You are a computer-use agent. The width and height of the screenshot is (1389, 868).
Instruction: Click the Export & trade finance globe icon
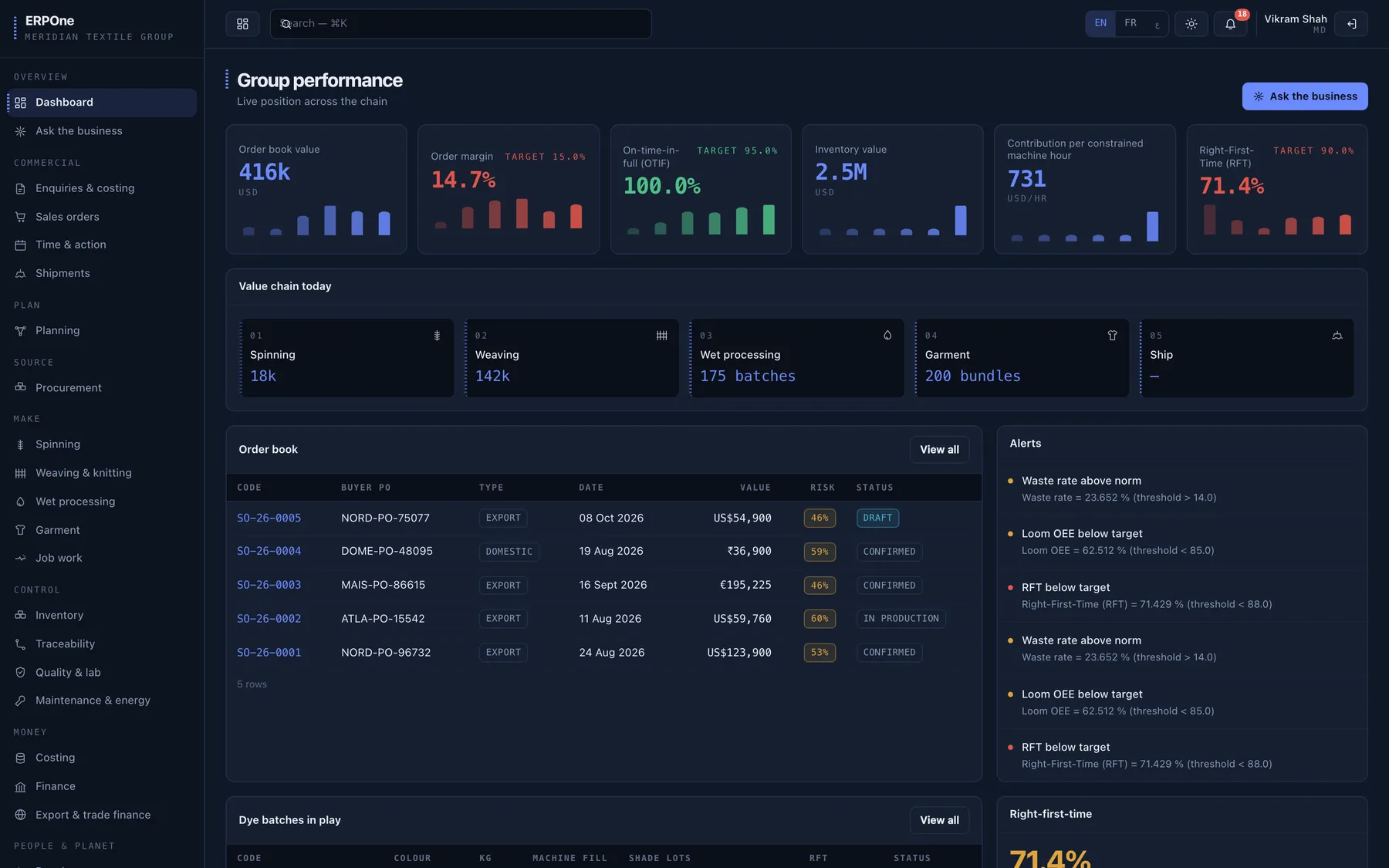(21, 815)
